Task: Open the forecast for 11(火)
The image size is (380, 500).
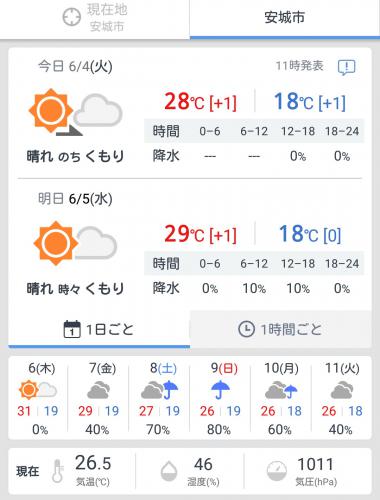Action: coord(342,398)
